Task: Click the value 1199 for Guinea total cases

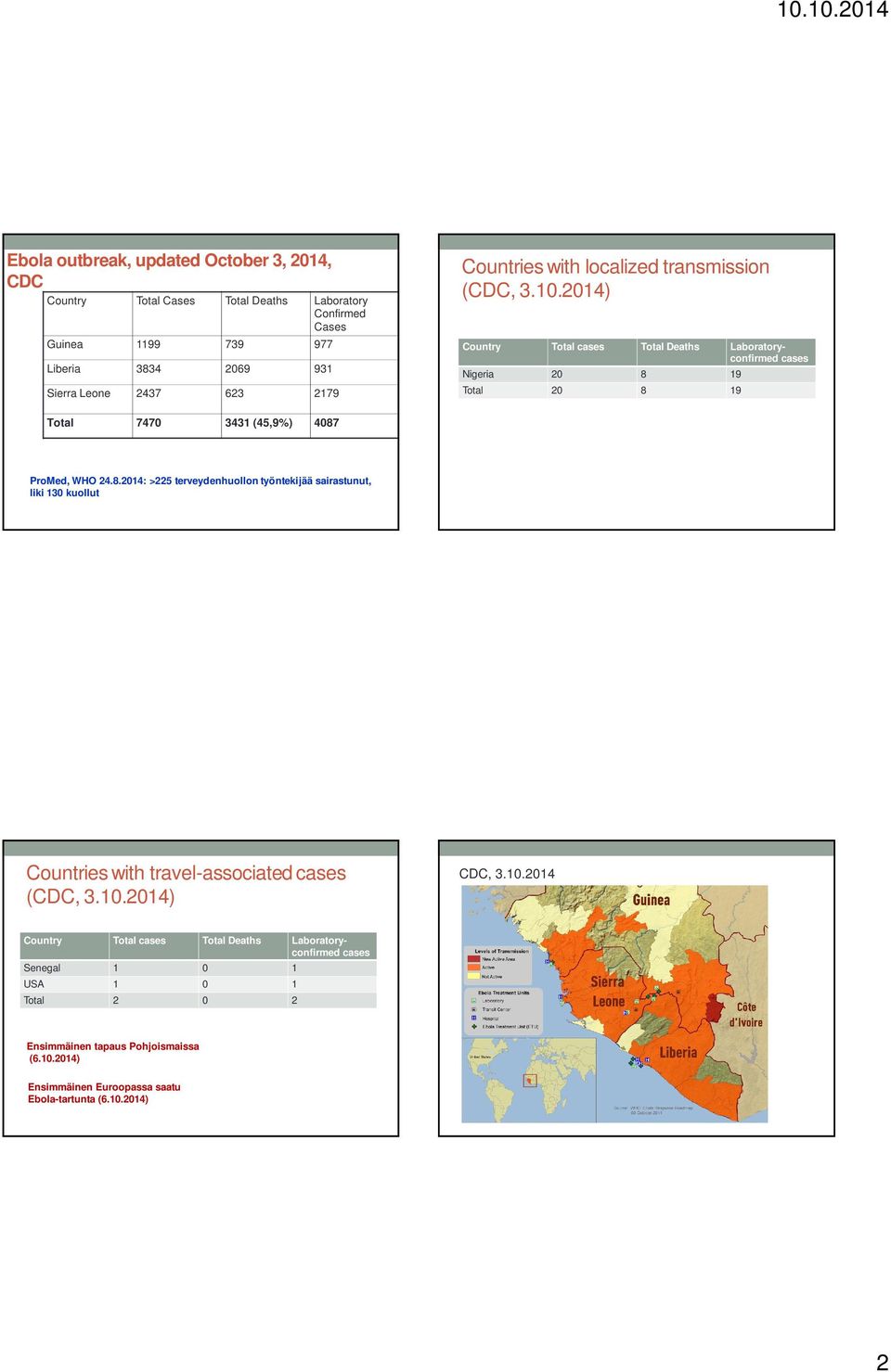Action: pyautogui.click(x=148, y=344)
